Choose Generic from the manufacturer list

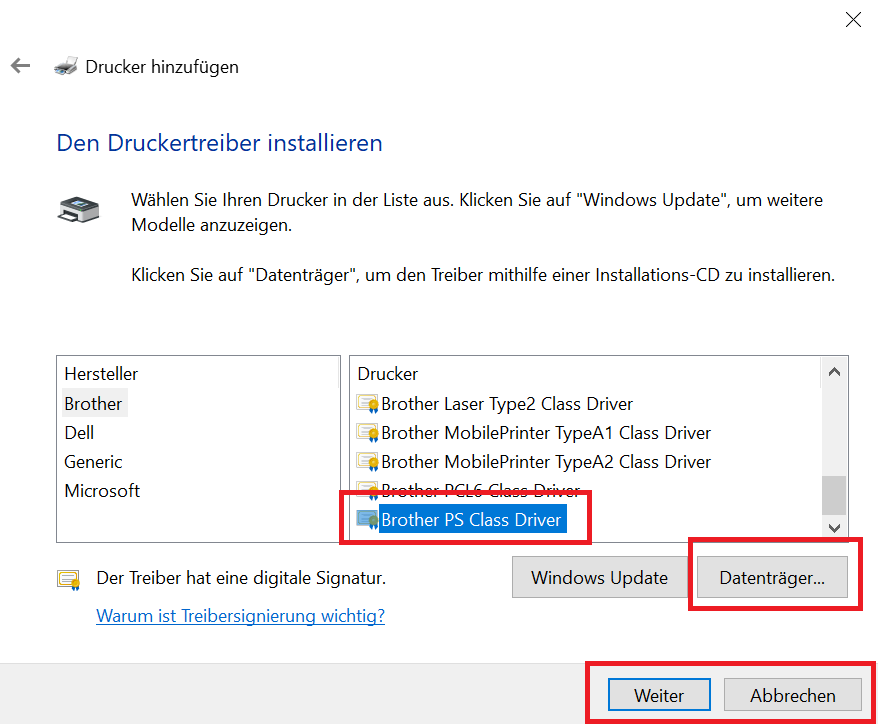click(93, 462)
